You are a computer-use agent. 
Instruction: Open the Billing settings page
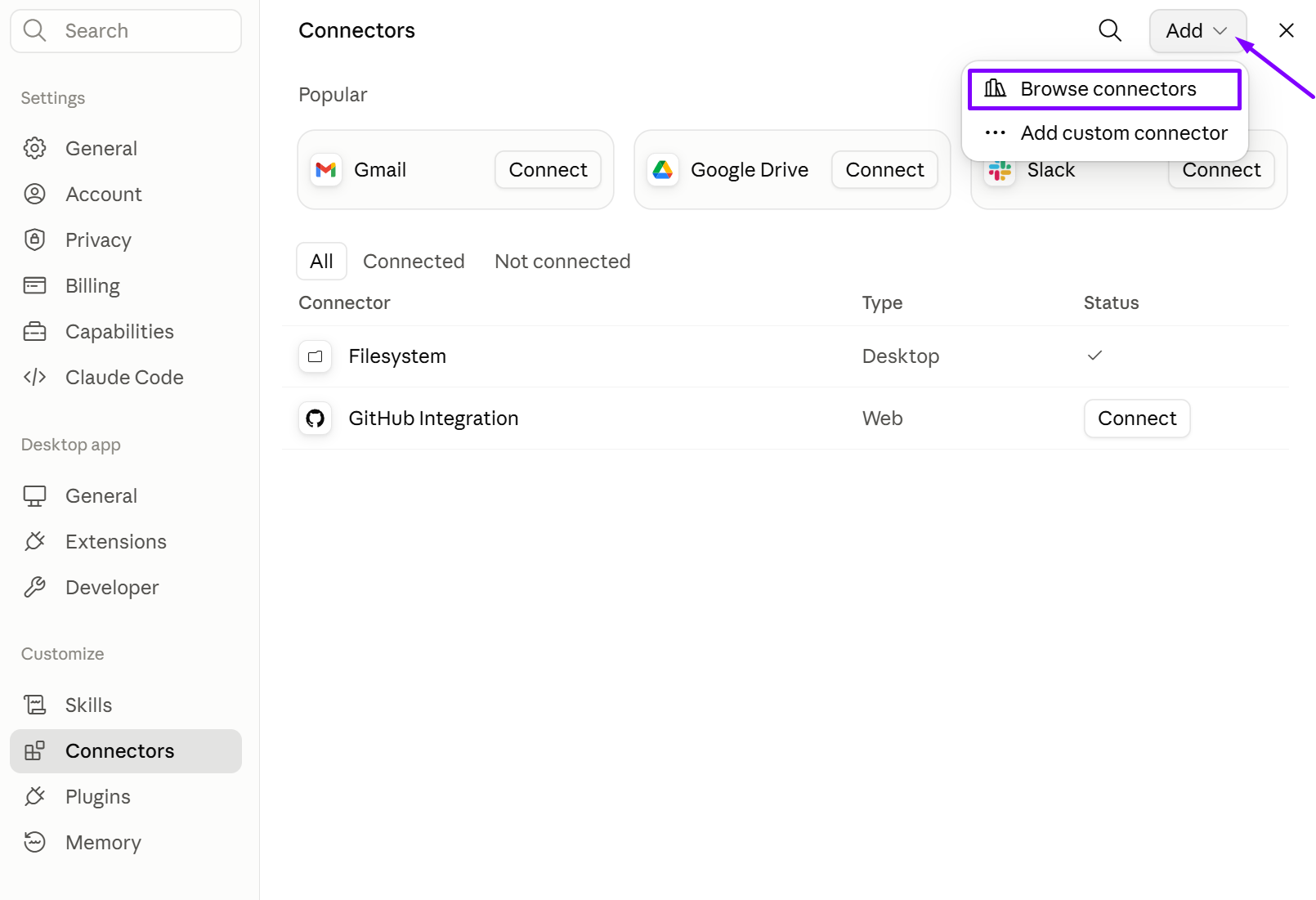pyautogui.click(x=126, y=286)
